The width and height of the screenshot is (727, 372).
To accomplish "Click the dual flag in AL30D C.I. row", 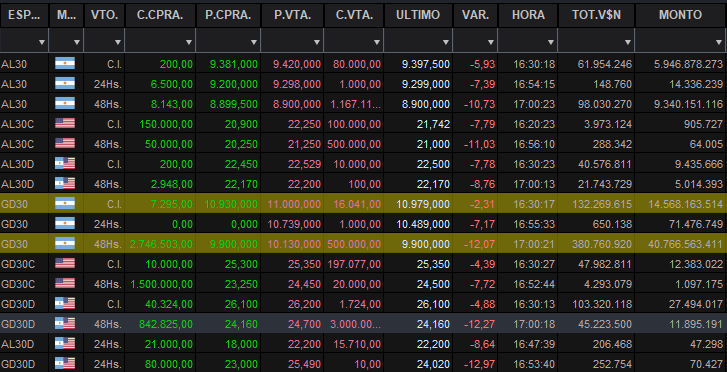I will 65,163.
